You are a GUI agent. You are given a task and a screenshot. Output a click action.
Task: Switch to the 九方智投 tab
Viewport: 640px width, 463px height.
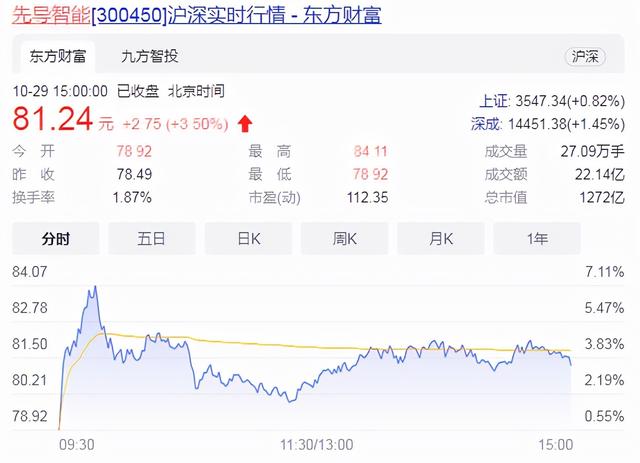tap(149, 56)
